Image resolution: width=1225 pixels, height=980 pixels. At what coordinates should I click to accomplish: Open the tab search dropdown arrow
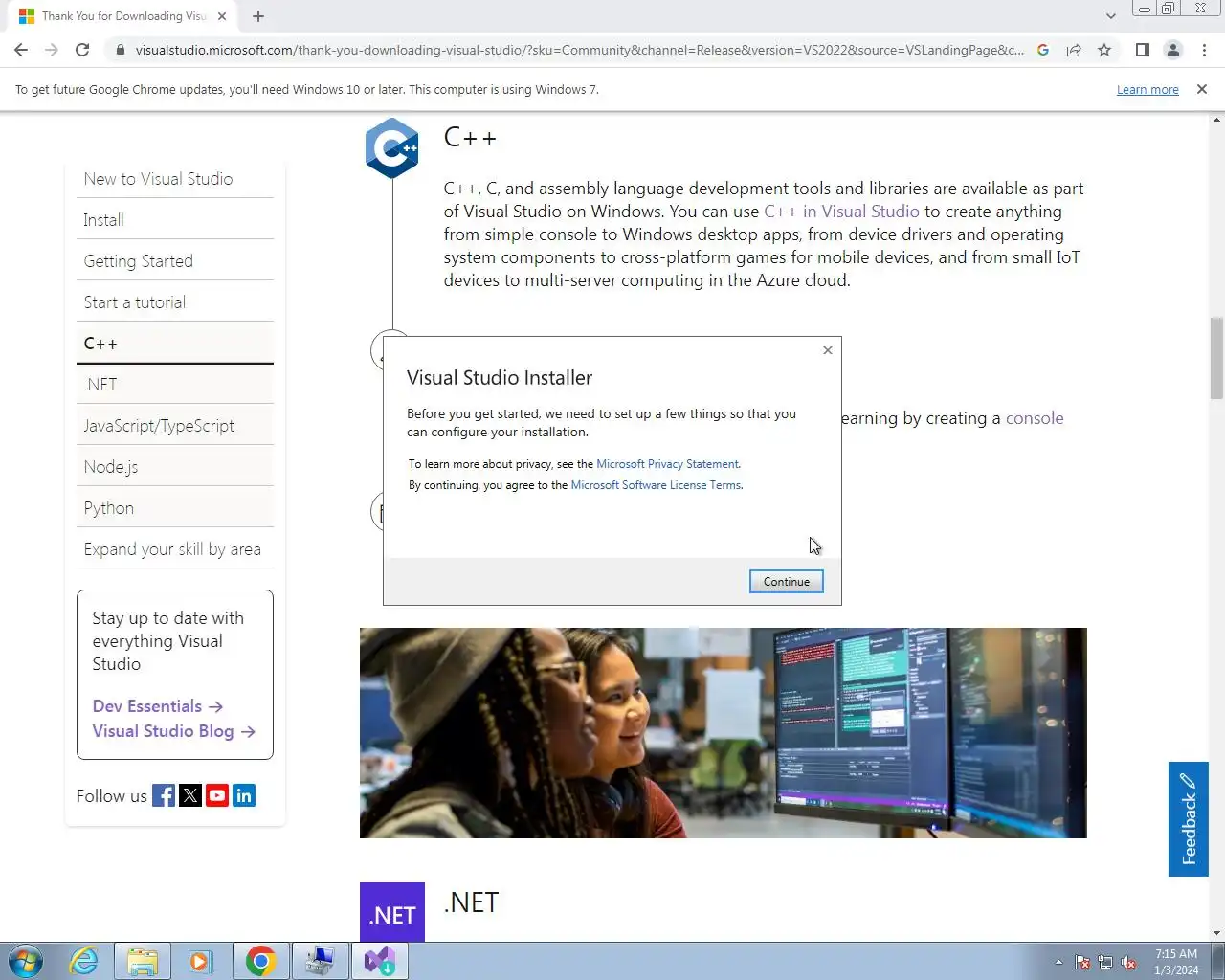point(1110,16)
